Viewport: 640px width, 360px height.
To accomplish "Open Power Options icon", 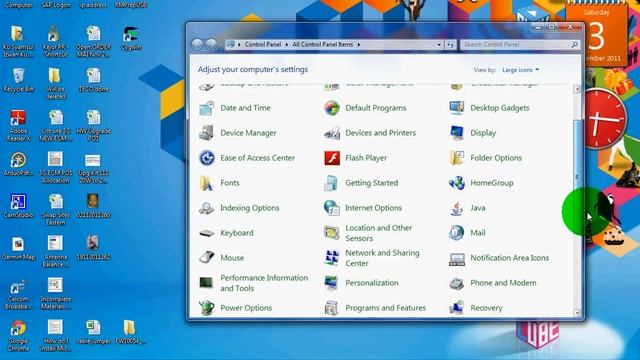I will pos(207,308).
